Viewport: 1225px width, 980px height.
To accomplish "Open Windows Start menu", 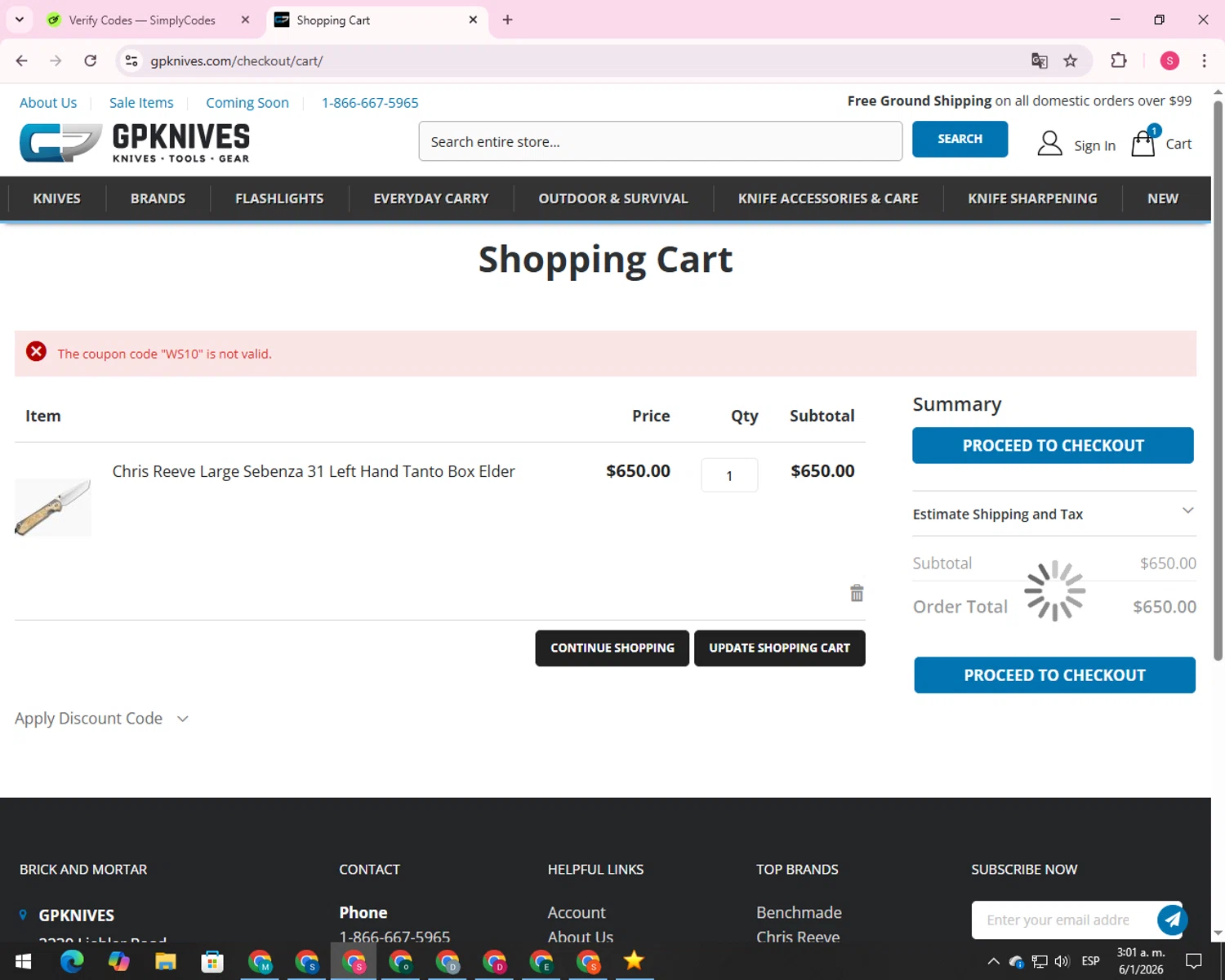I will coord(24,961).
